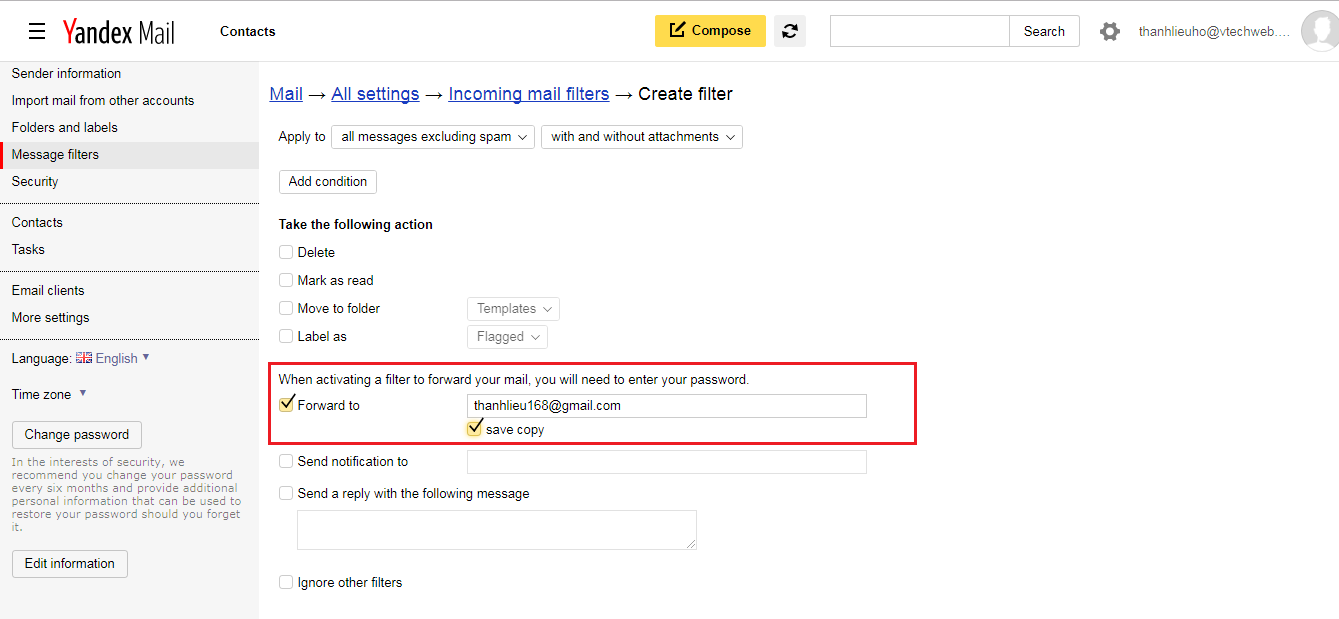1339x619 pixels.
Task: Open the 'with and without attachments' dropdown
Action: point(641,137)
